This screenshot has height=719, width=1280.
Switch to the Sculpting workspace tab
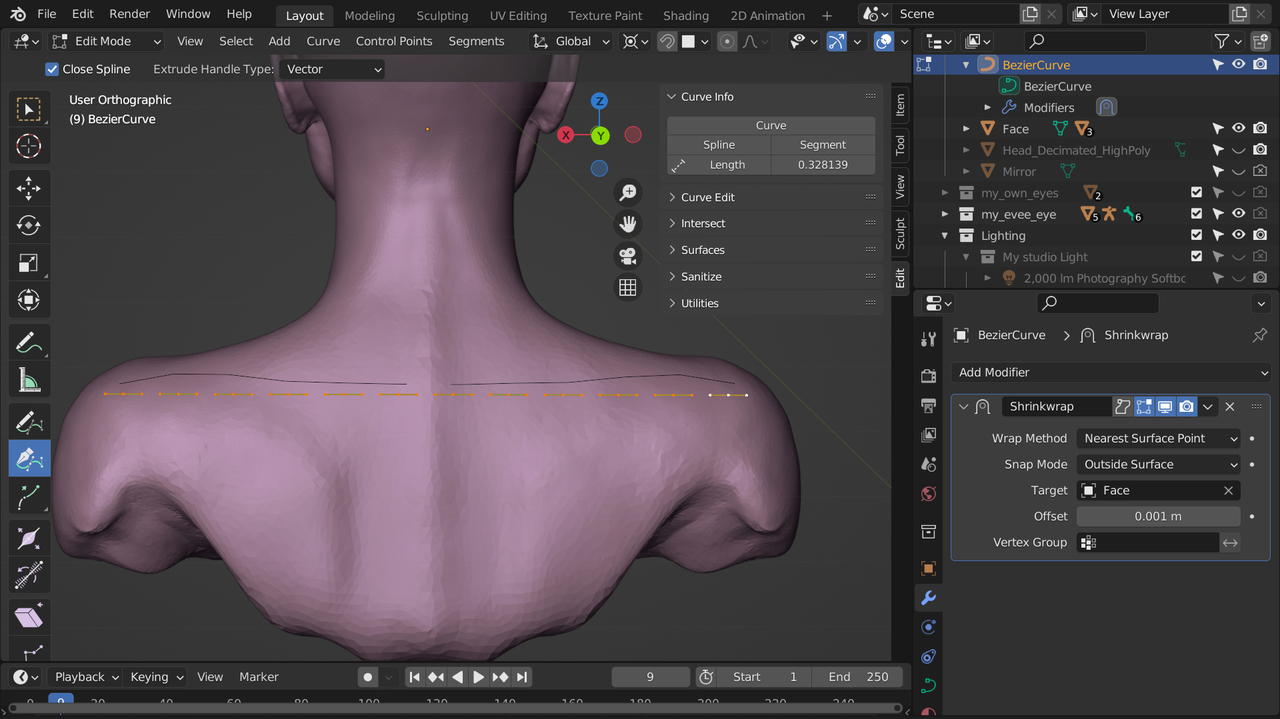tap(442, 15)
